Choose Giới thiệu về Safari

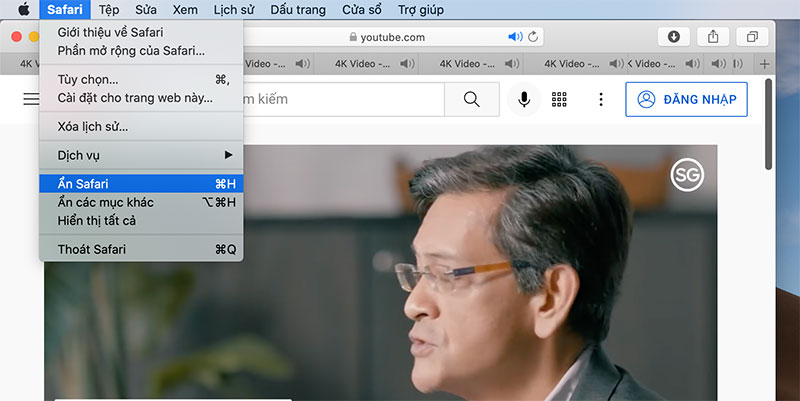point(141,32)
